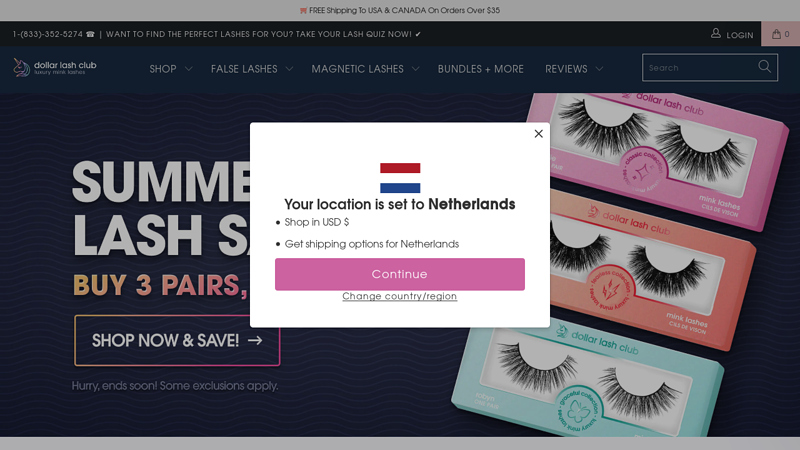The image size is (800, 450).
Task: Open the SHOP menu
Action: pyautogui.click(x=163, y=69)
